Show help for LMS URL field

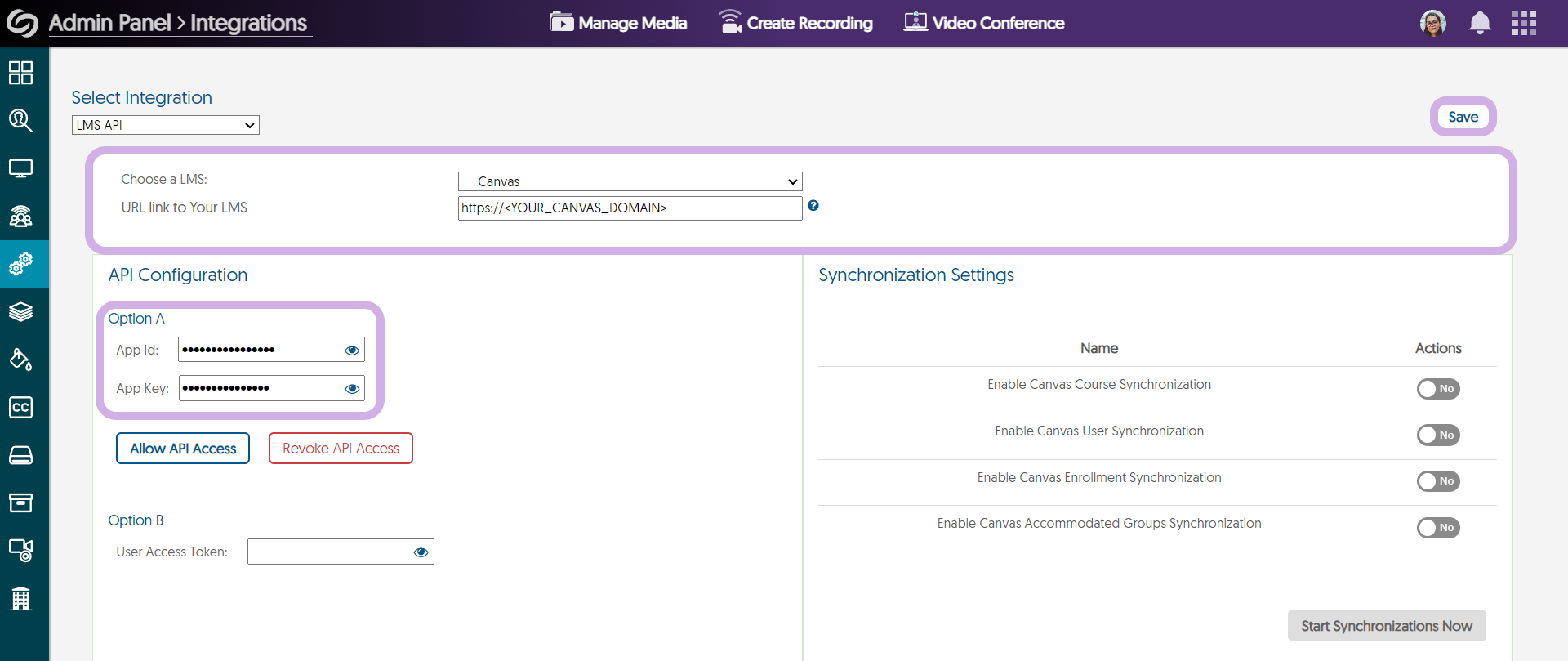pos(813,206)
